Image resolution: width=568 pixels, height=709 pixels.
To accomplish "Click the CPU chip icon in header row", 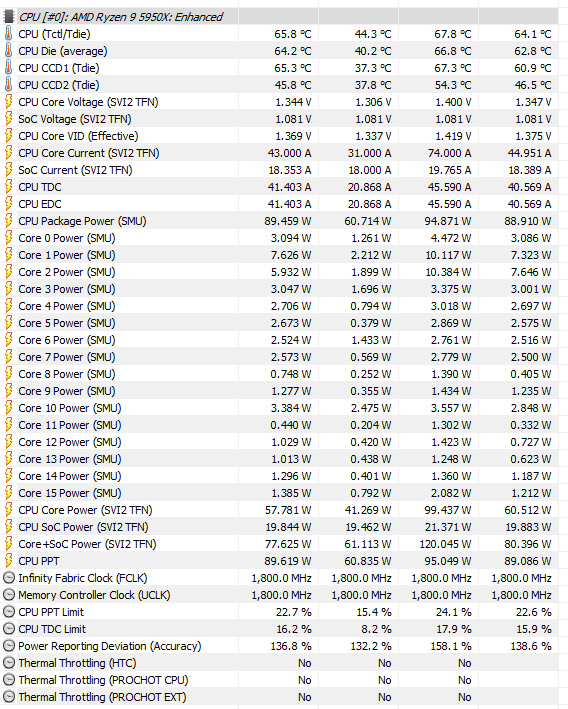I will tap(8, 17).
